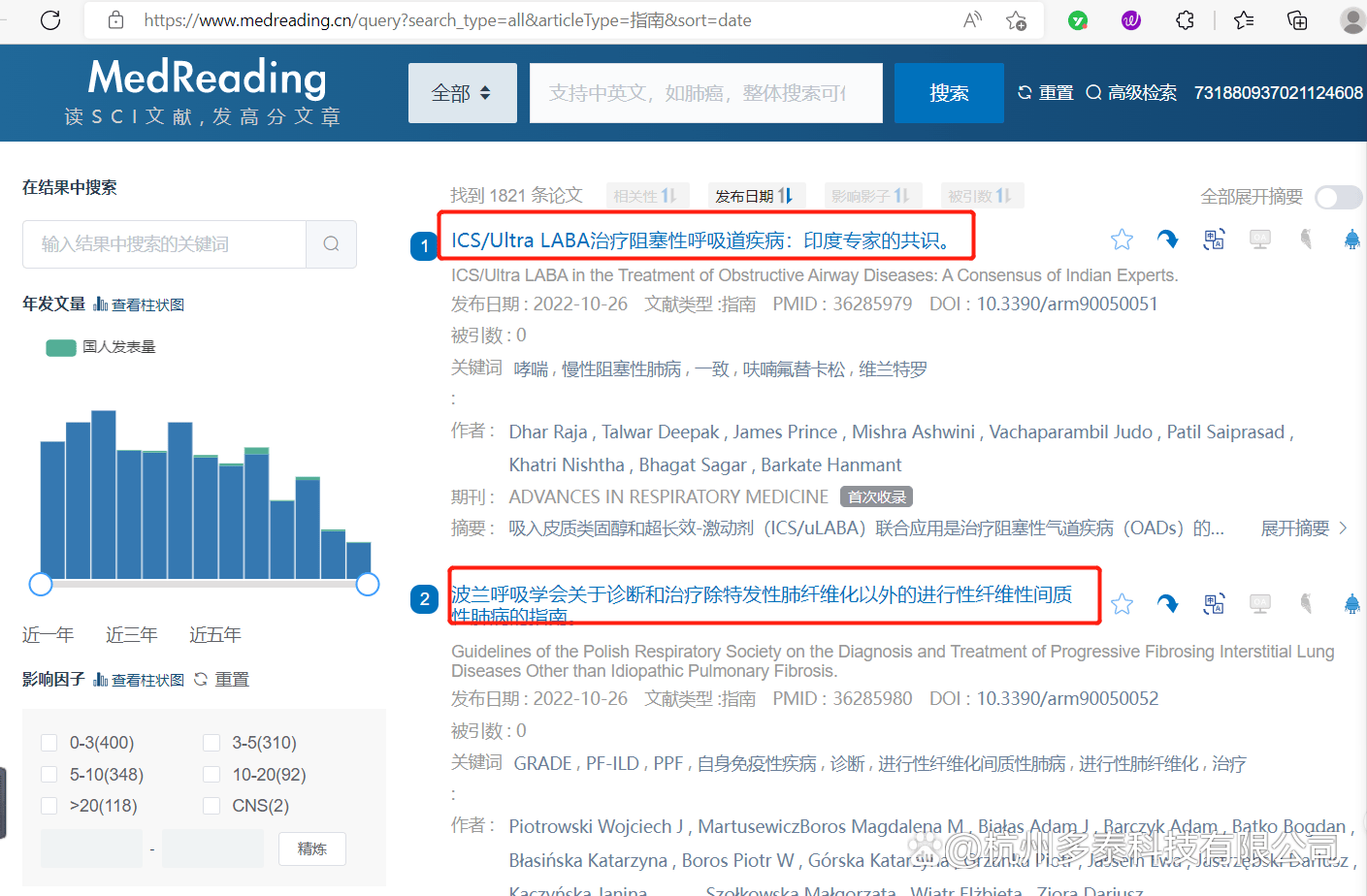Favorite article 2 with the star icon
The width and height of the screenshot is (1367, 896).
tap(1123, 604)
